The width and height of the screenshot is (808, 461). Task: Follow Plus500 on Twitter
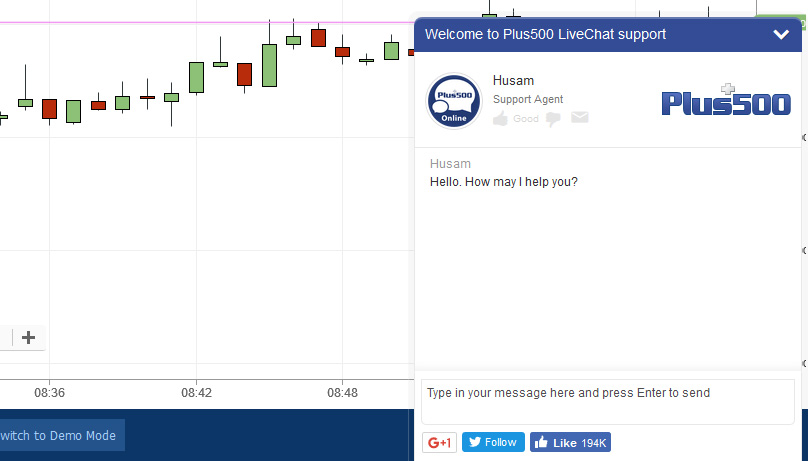(493, 442)
